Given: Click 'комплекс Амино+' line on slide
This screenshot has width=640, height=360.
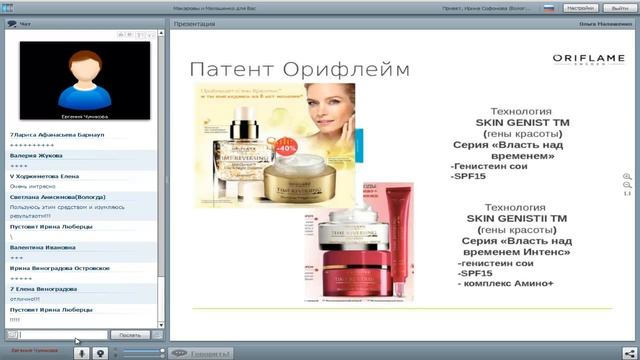Looking at the screenshot, I should click(508, 283).
